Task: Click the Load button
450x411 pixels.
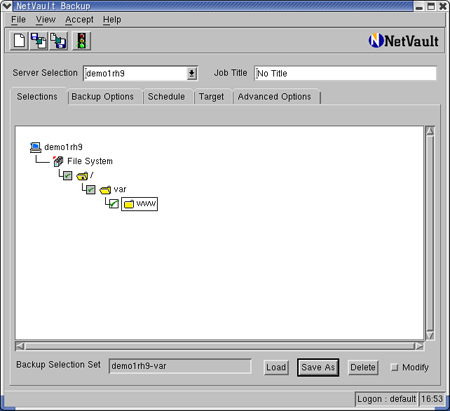Action: [x=276, y=367]
